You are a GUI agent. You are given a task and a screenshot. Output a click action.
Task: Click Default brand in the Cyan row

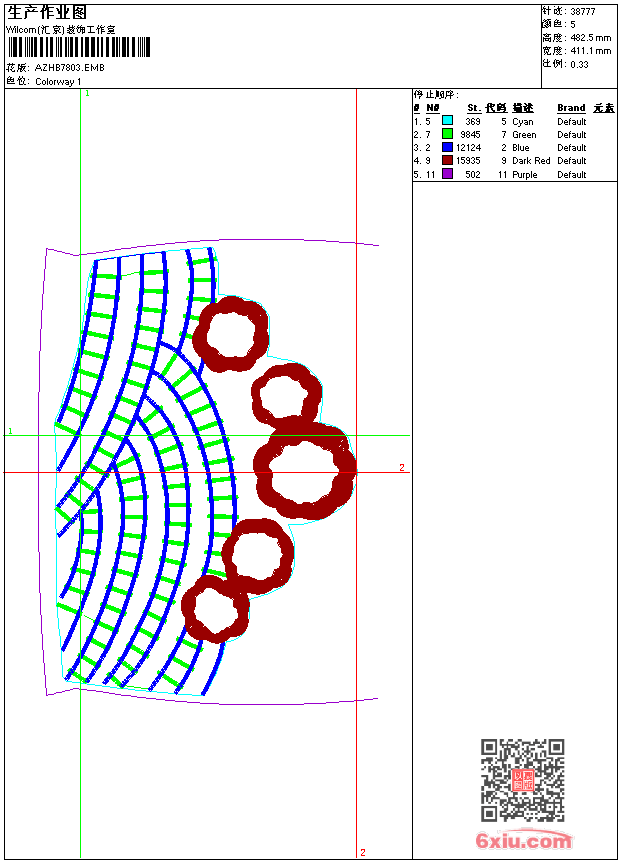coord(572,122)
